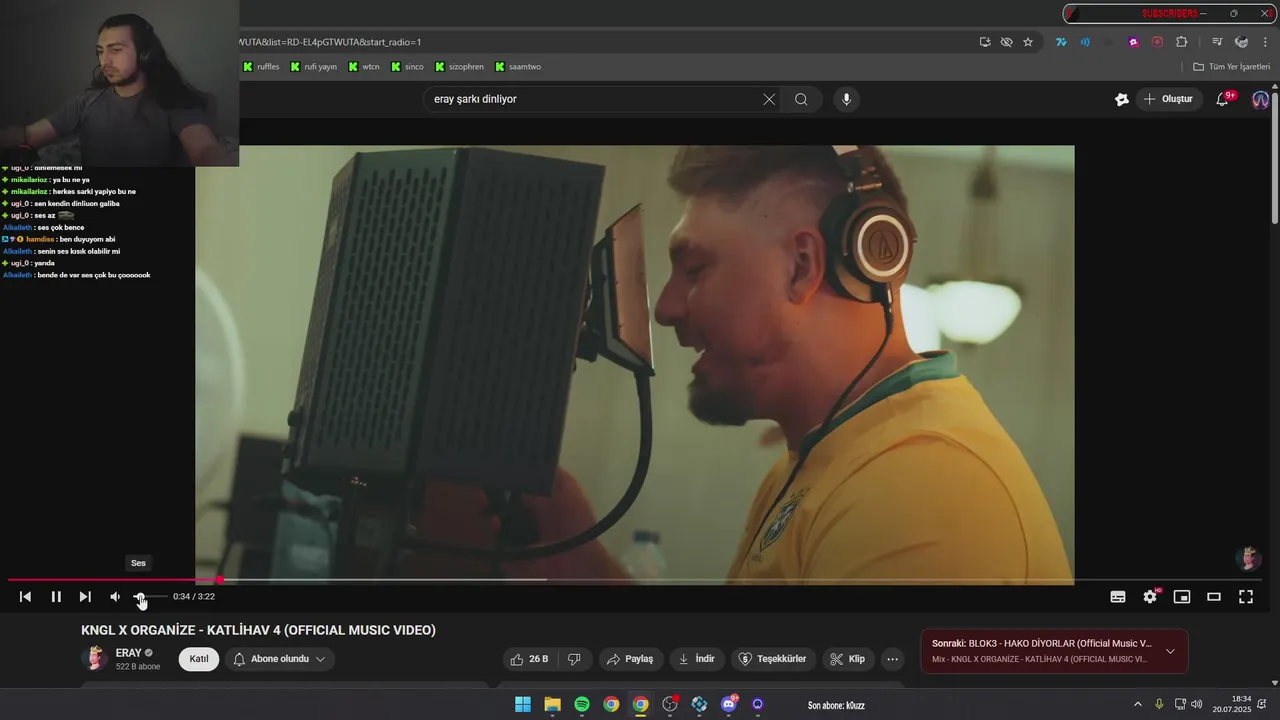Open the 7TV extension icon
Screen dimensions: 1280x720
click(1061, 42)
